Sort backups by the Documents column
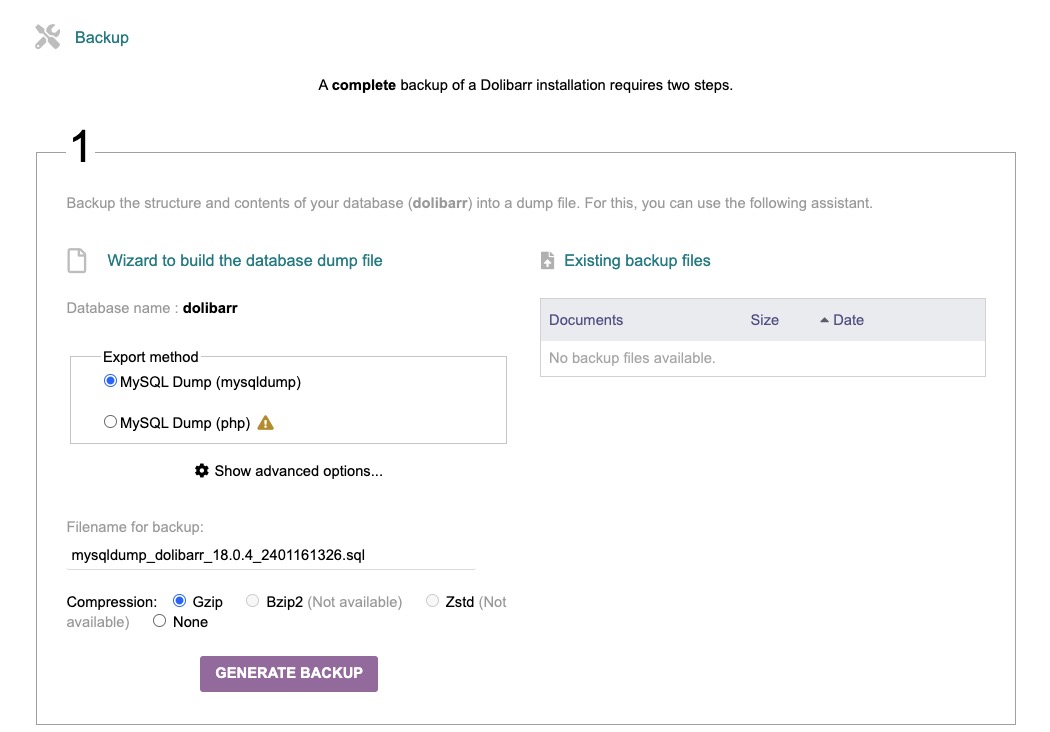Viewport: 1050px width, 732px height. (586, 319)
